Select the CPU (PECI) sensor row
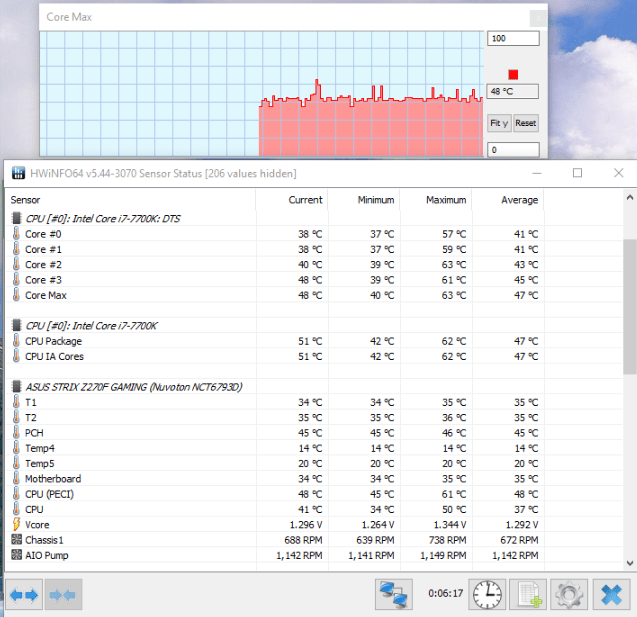This screenshot has width=637, height=617. coord(314,494)
